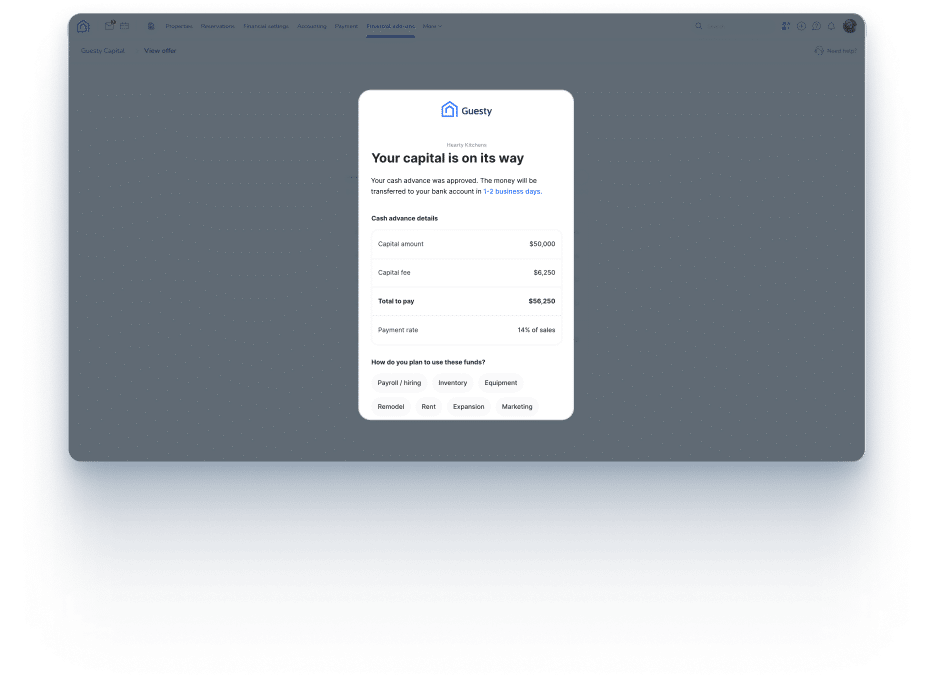Screen dimensions: 934x696
Task: Select the Expansion chip
Action: click(x=468, y=406)
